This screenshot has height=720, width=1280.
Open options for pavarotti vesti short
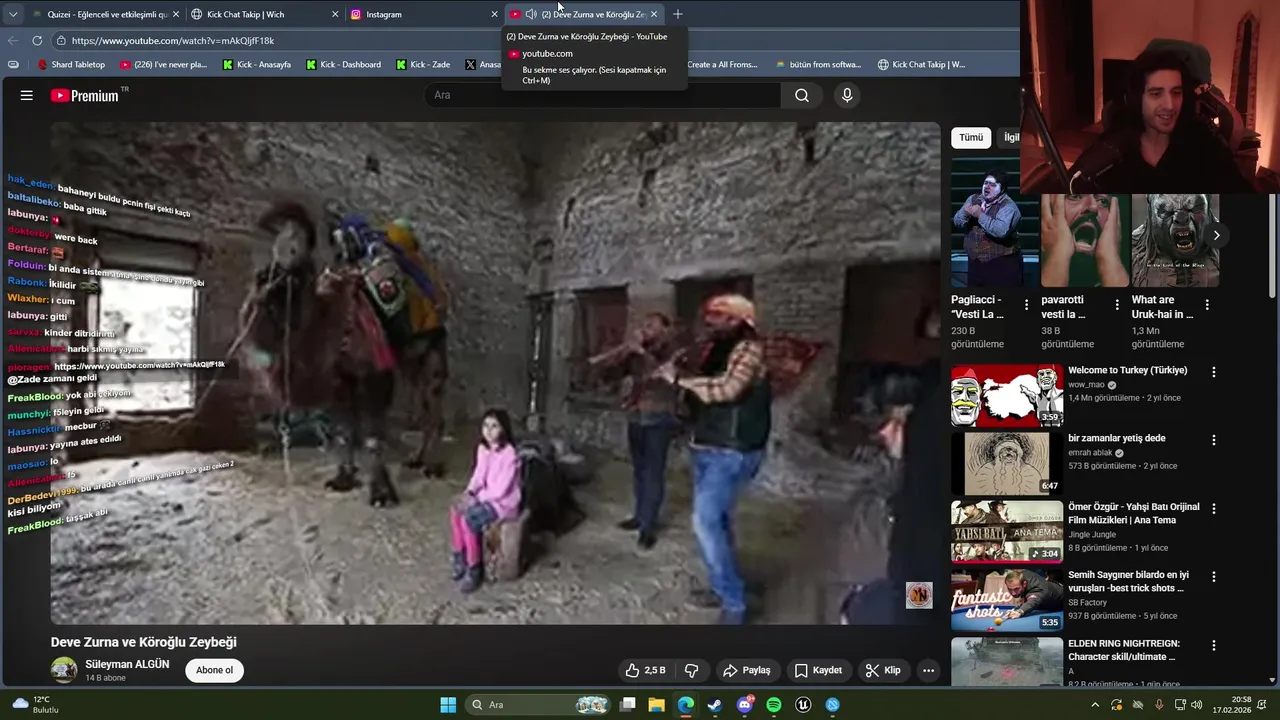pyautogui.click(x=1117, y=304)
